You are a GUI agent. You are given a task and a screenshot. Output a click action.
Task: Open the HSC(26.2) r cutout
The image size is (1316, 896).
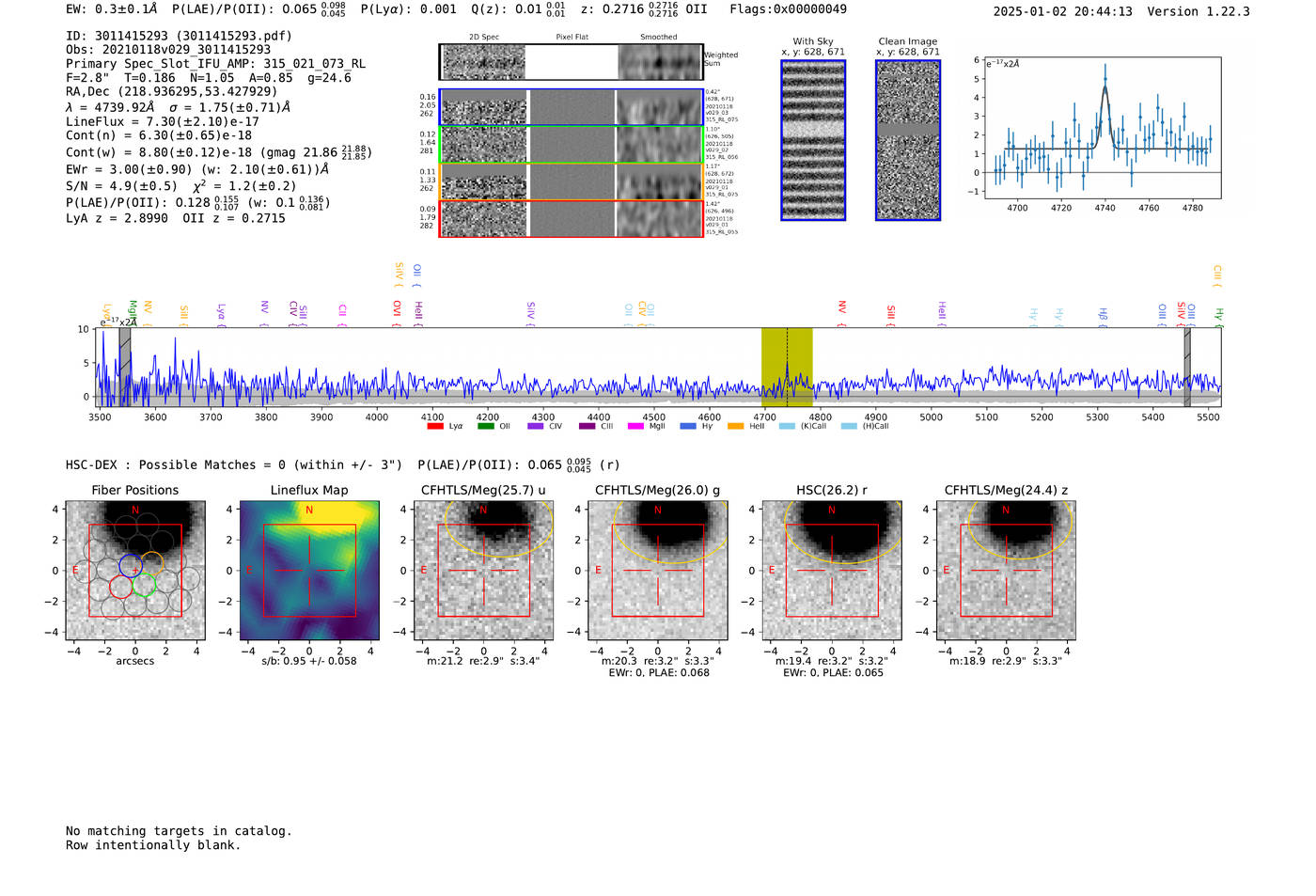coord(832,570)
